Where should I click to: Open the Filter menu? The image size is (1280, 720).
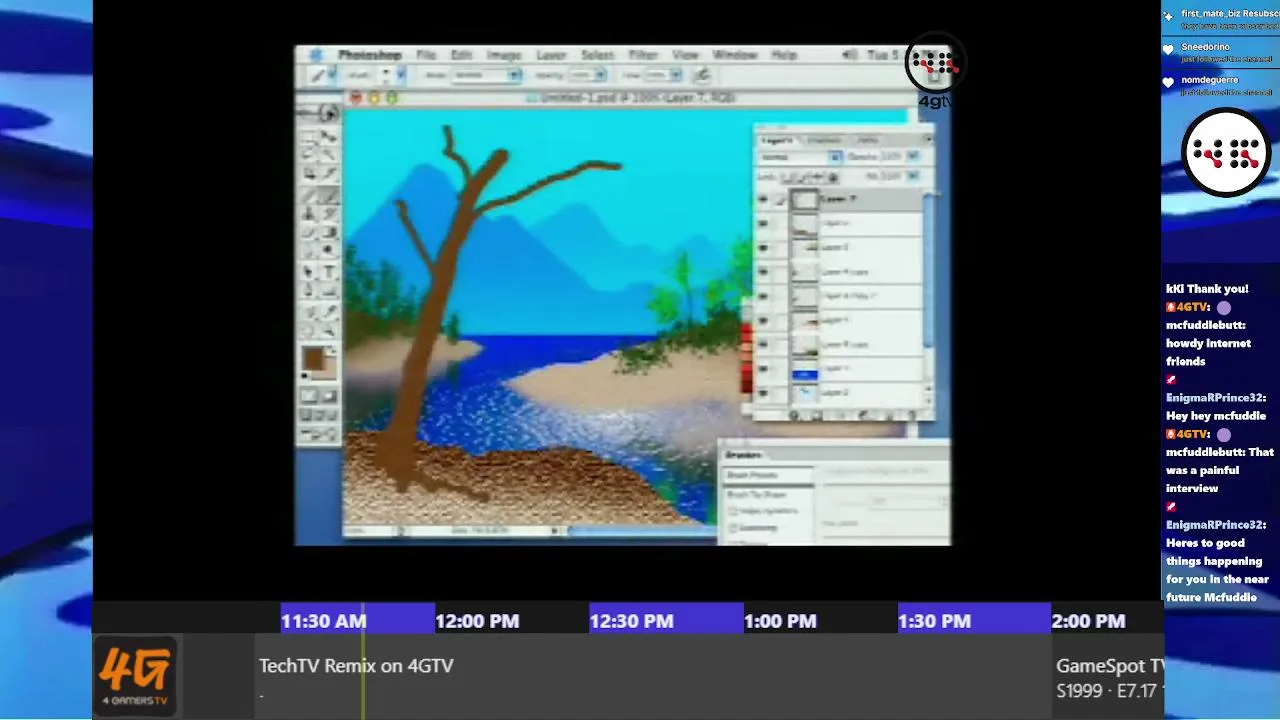click(x=643, y=55)
